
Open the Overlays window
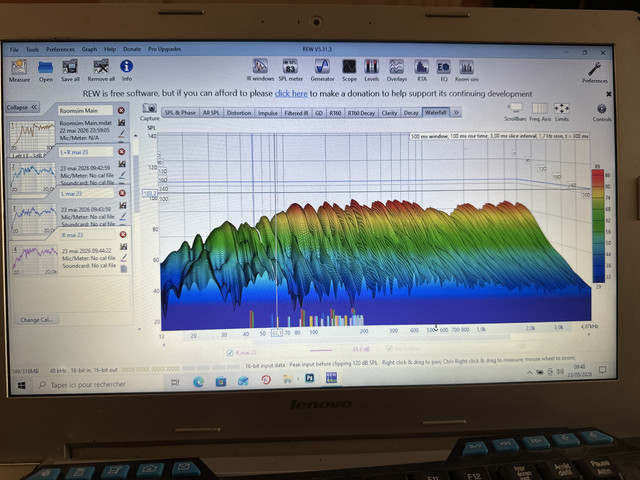tap(397, 70)
